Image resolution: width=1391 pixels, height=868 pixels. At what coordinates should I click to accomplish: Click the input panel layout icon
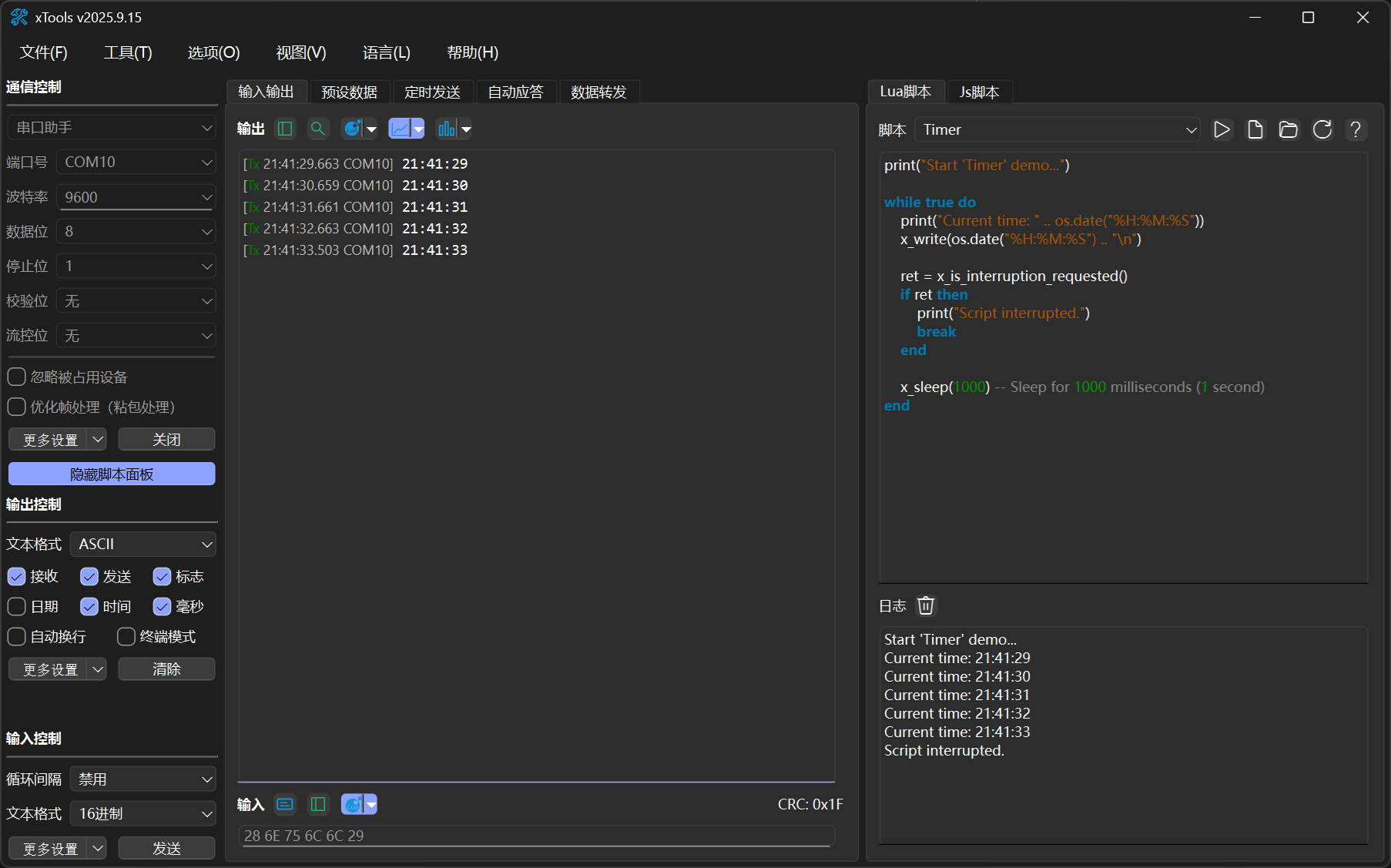click(x=318, y=804)
